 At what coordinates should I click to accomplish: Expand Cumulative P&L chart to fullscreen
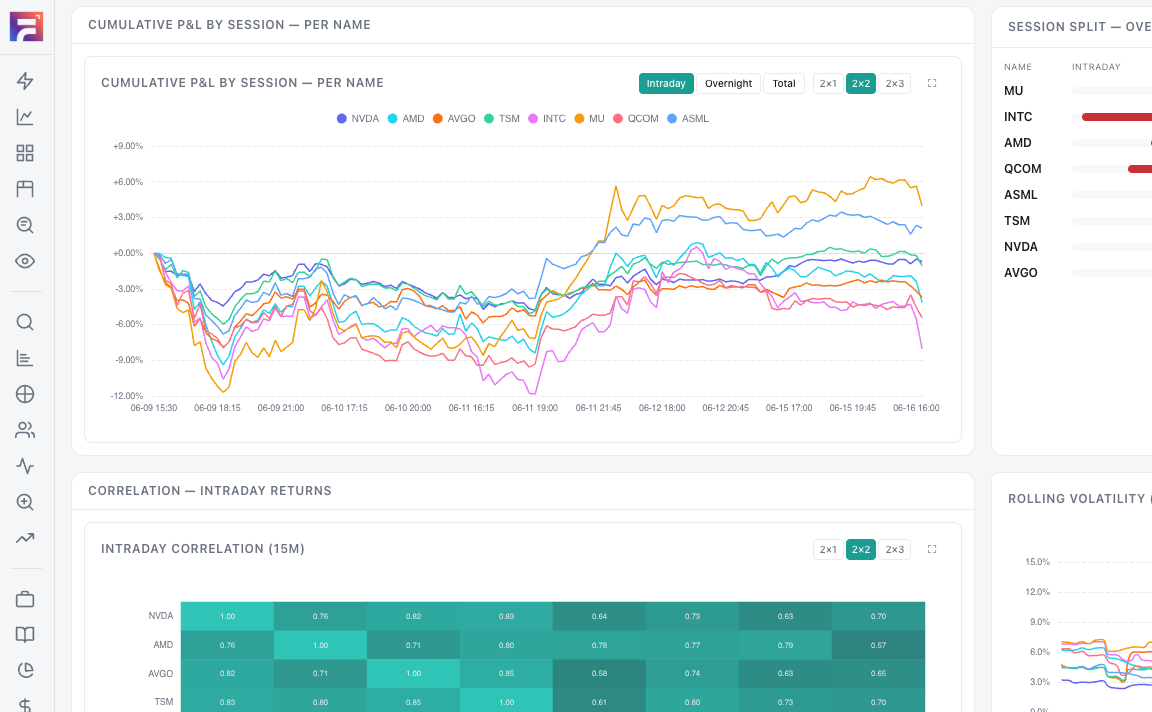932,83
